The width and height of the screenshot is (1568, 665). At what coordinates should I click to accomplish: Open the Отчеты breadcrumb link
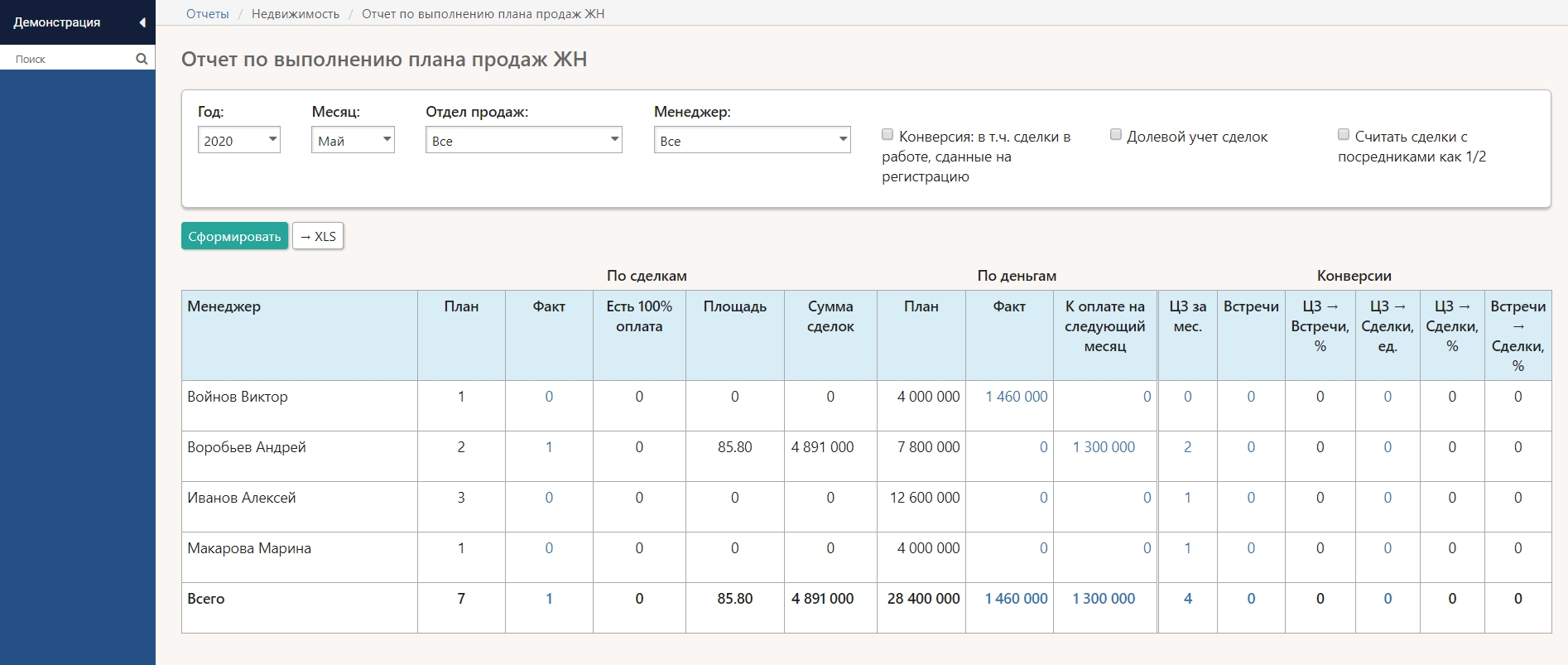[207, 14]
